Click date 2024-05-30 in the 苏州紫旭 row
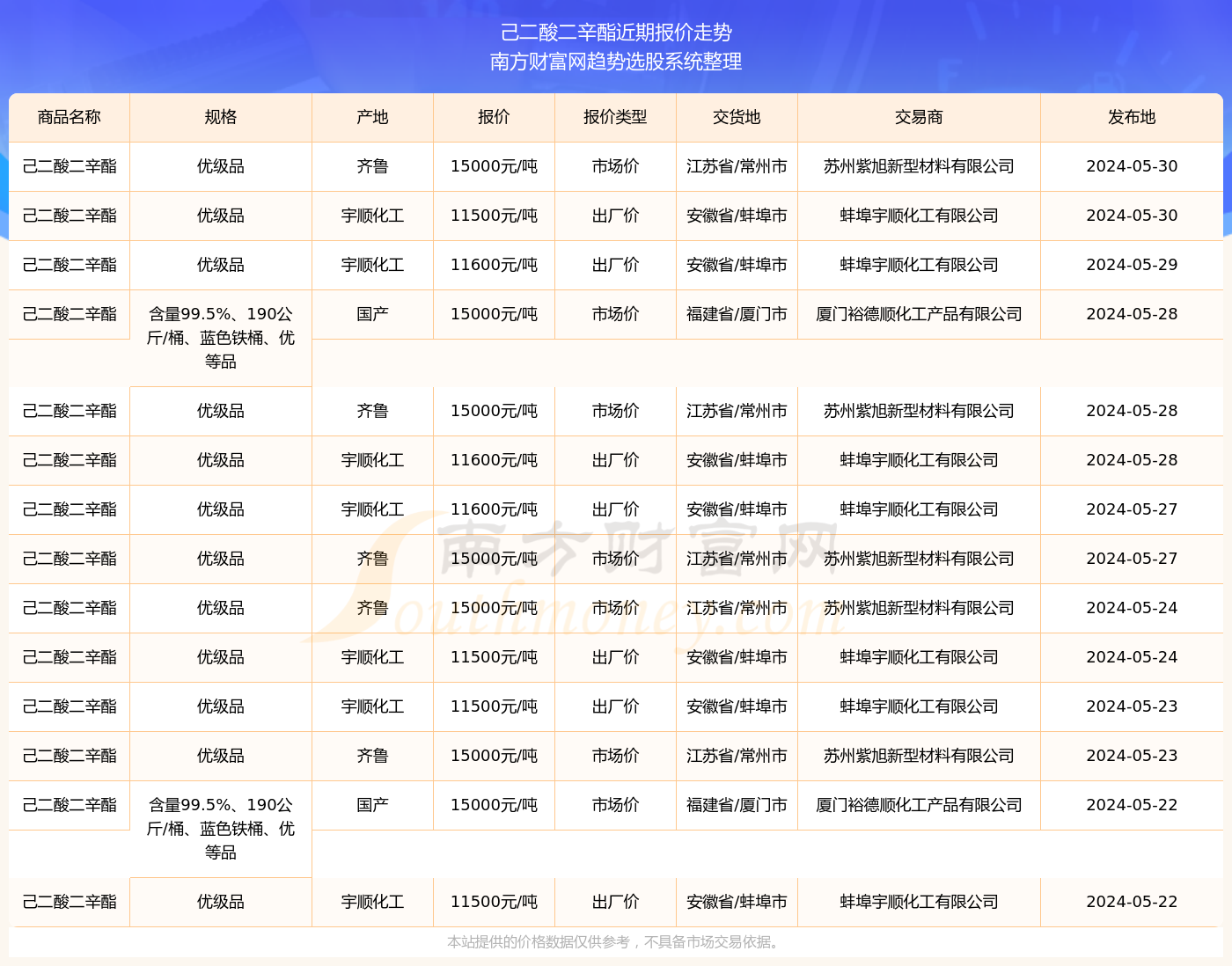 pos(1132,166)
